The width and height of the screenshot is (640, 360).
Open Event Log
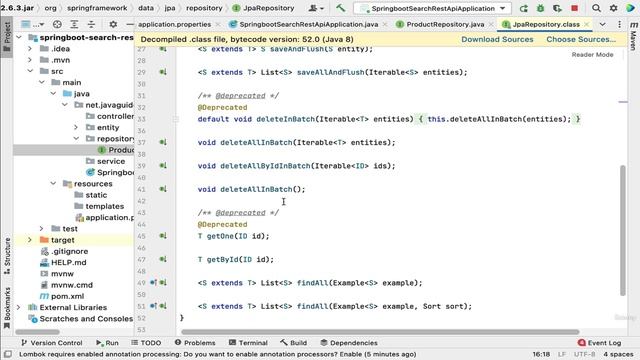[x=600, y=343]
